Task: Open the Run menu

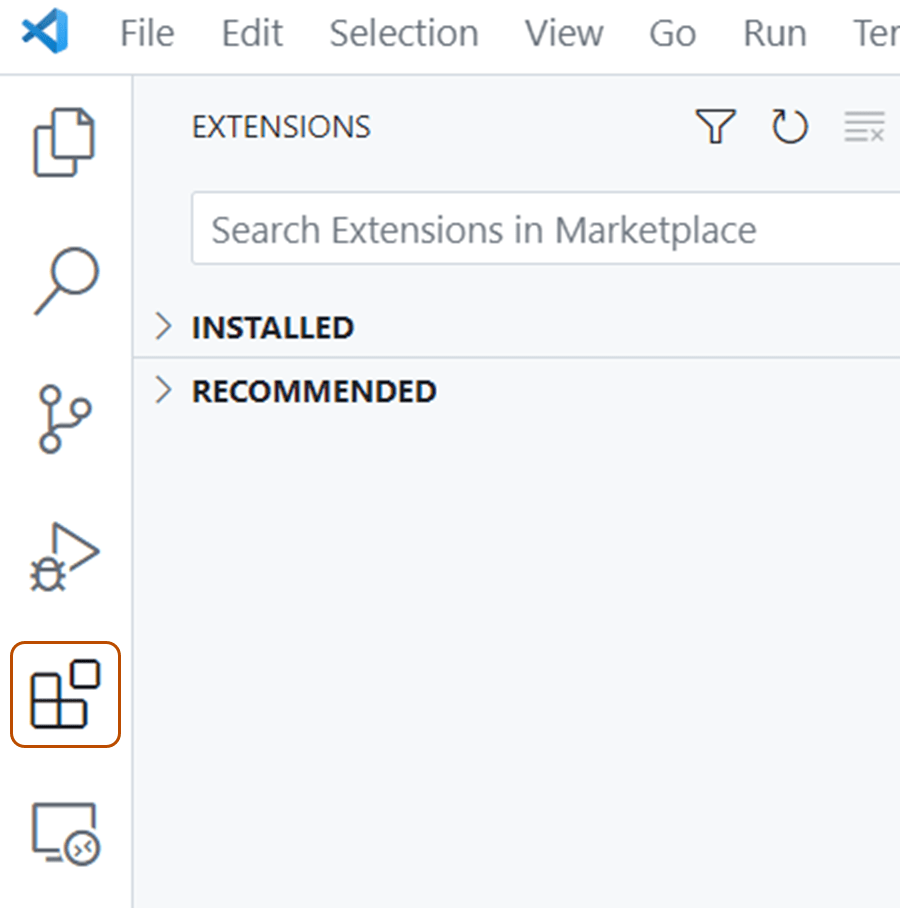Action: pyautogui.click(x=774, y=33)
